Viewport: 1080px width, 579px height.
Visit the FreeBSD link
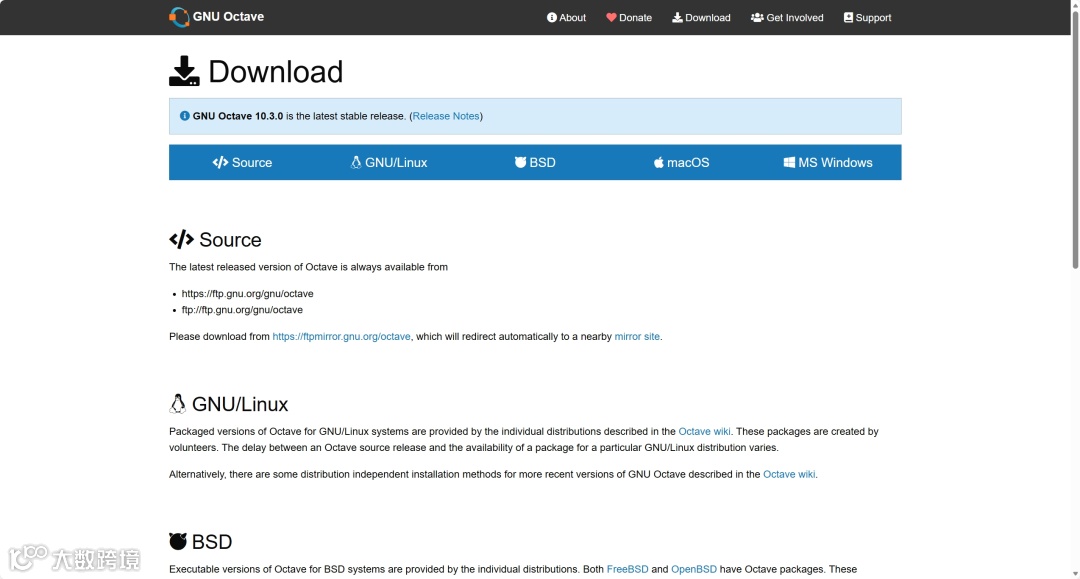(x=627, y=569)
